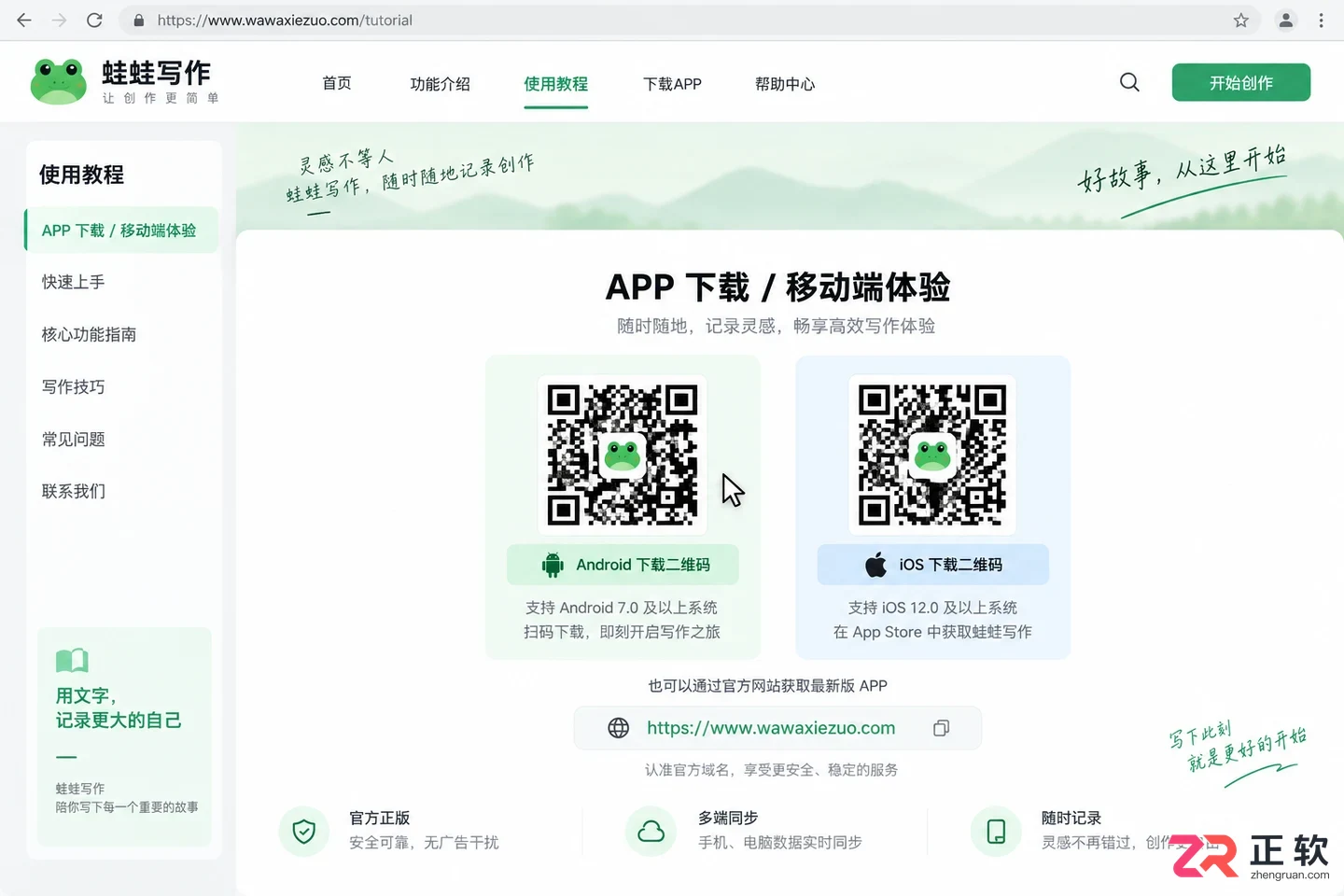Click the text 也可以通过官方网站获取最新版 APP
This screenshot has height=896, width=1344.
(767, 686)
